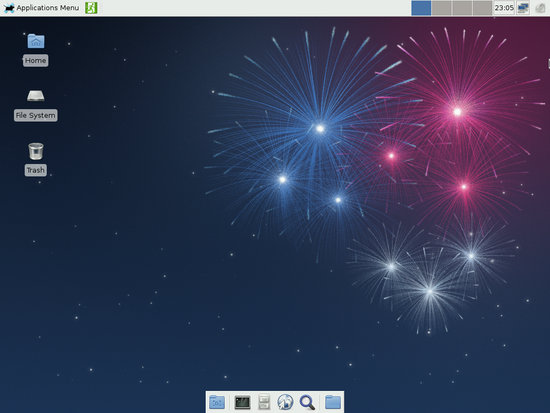Launch the web browser globe icon

click(285, 402)
